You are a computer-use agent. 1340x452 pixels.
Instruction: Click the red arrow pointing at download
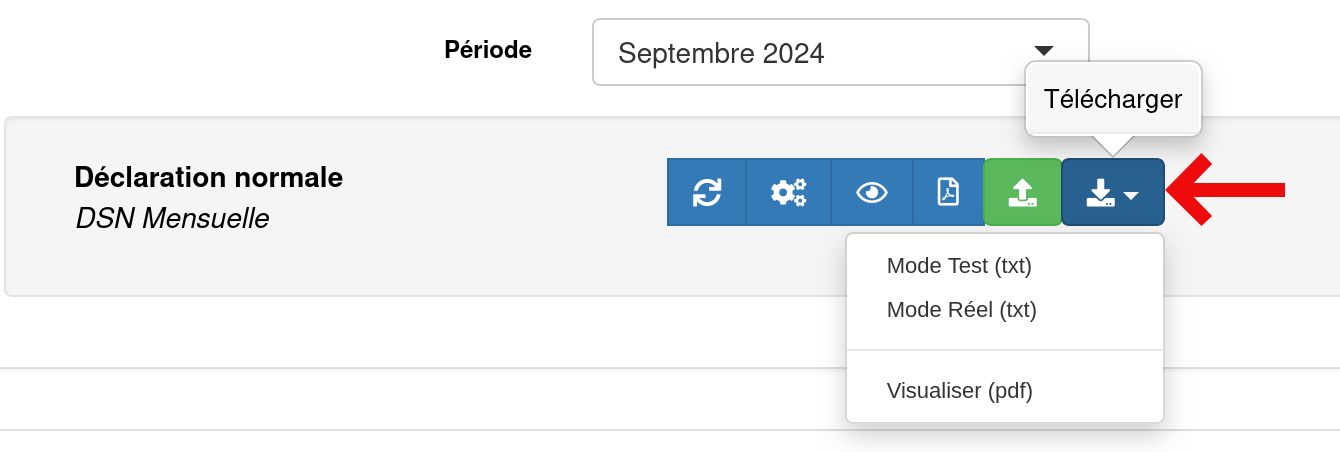click(1226, 187)
